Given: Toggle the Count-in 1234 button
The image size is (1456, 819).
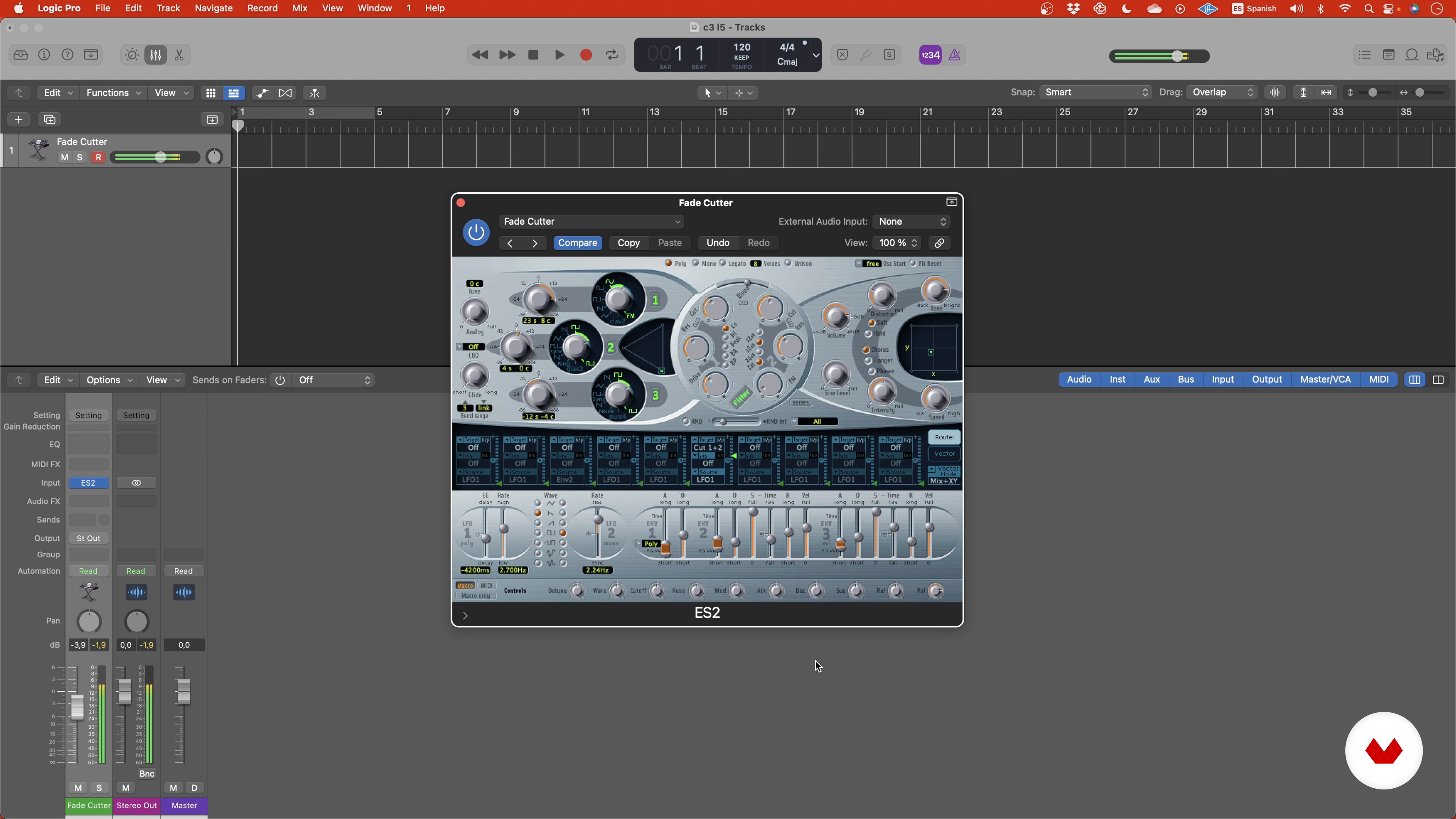Looking at the screenshot, I should click(930, 55).
